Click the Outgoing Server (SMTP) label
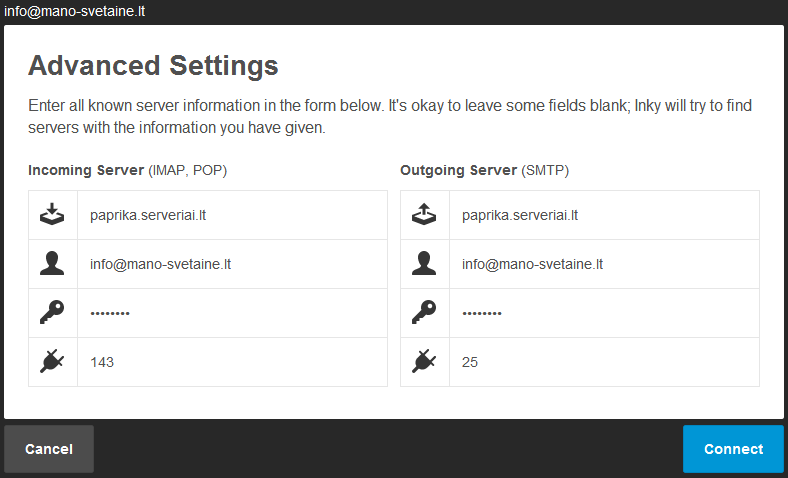This screenshot has height=478, width=788. point(484,171)
